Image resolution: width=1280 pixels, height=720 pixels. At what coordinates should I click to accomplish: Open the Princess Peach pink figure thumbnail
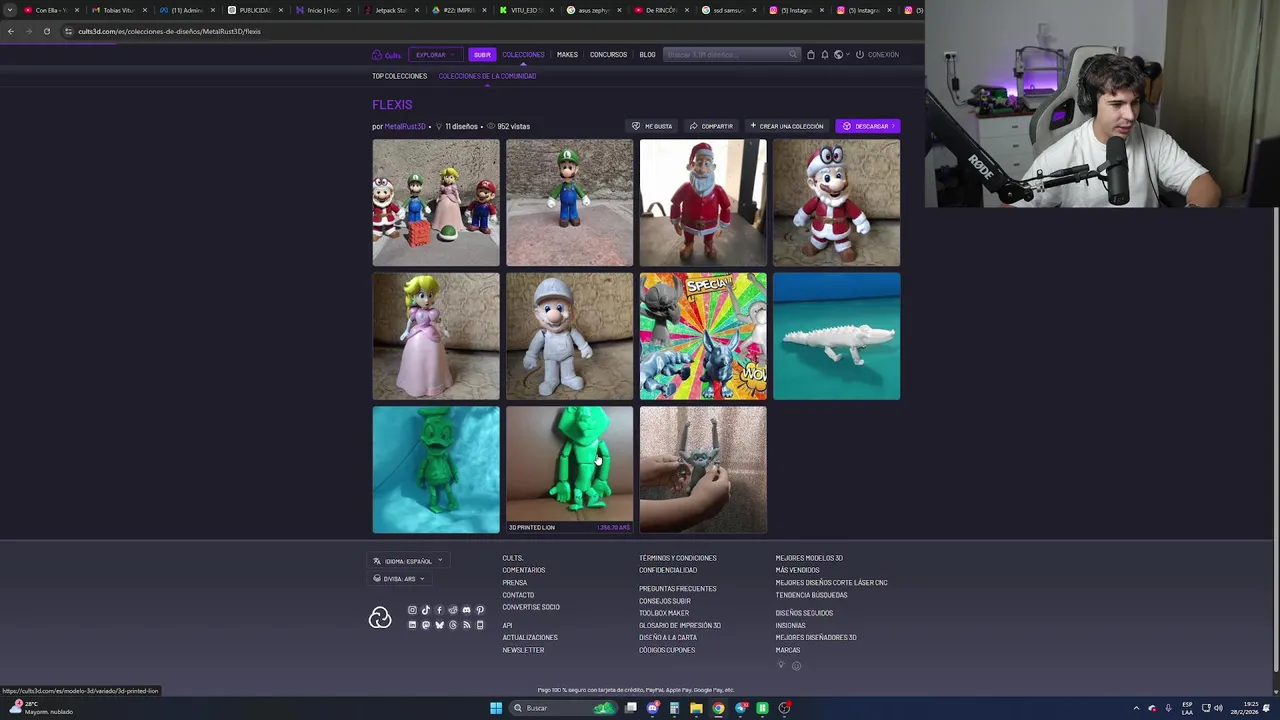(436, 336)
